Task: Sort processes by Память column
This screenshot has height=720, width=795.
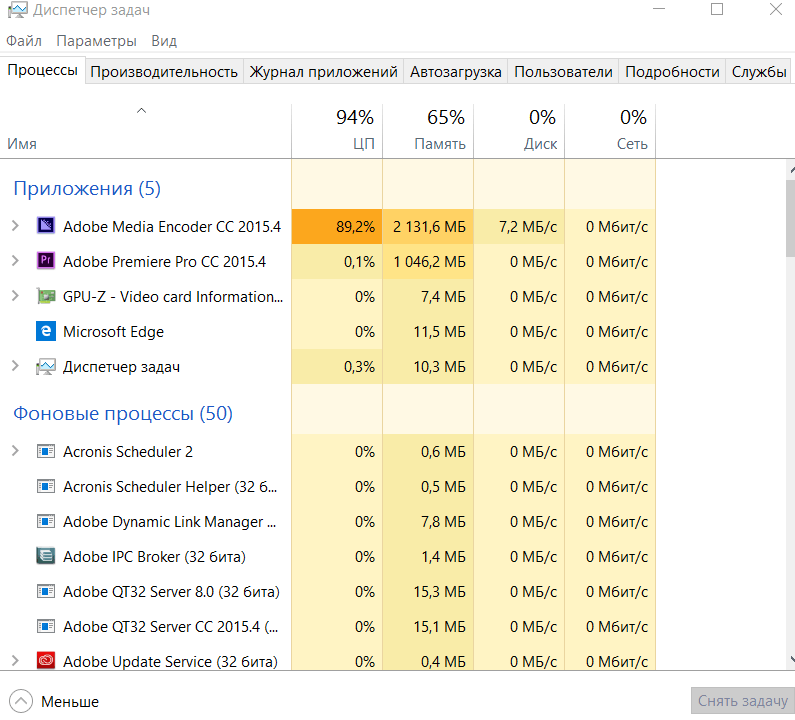Action: pos(428,131)
